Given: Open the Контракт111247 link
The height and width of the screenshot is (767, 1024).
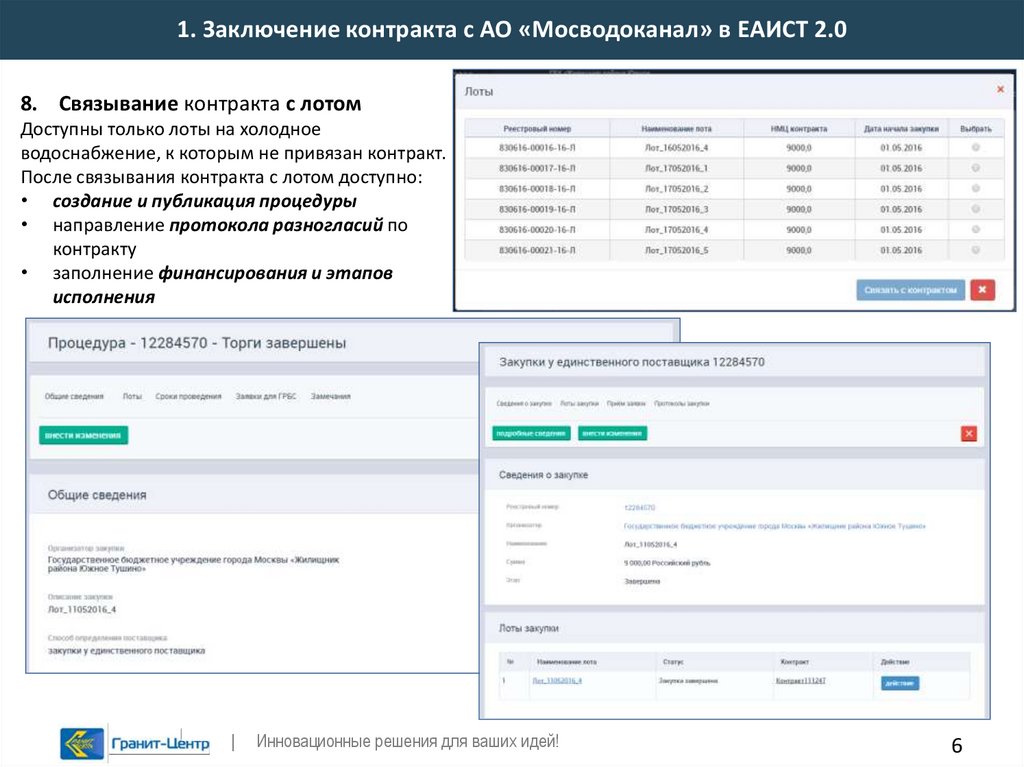Looking at the screenshot, I should point(801,680).
